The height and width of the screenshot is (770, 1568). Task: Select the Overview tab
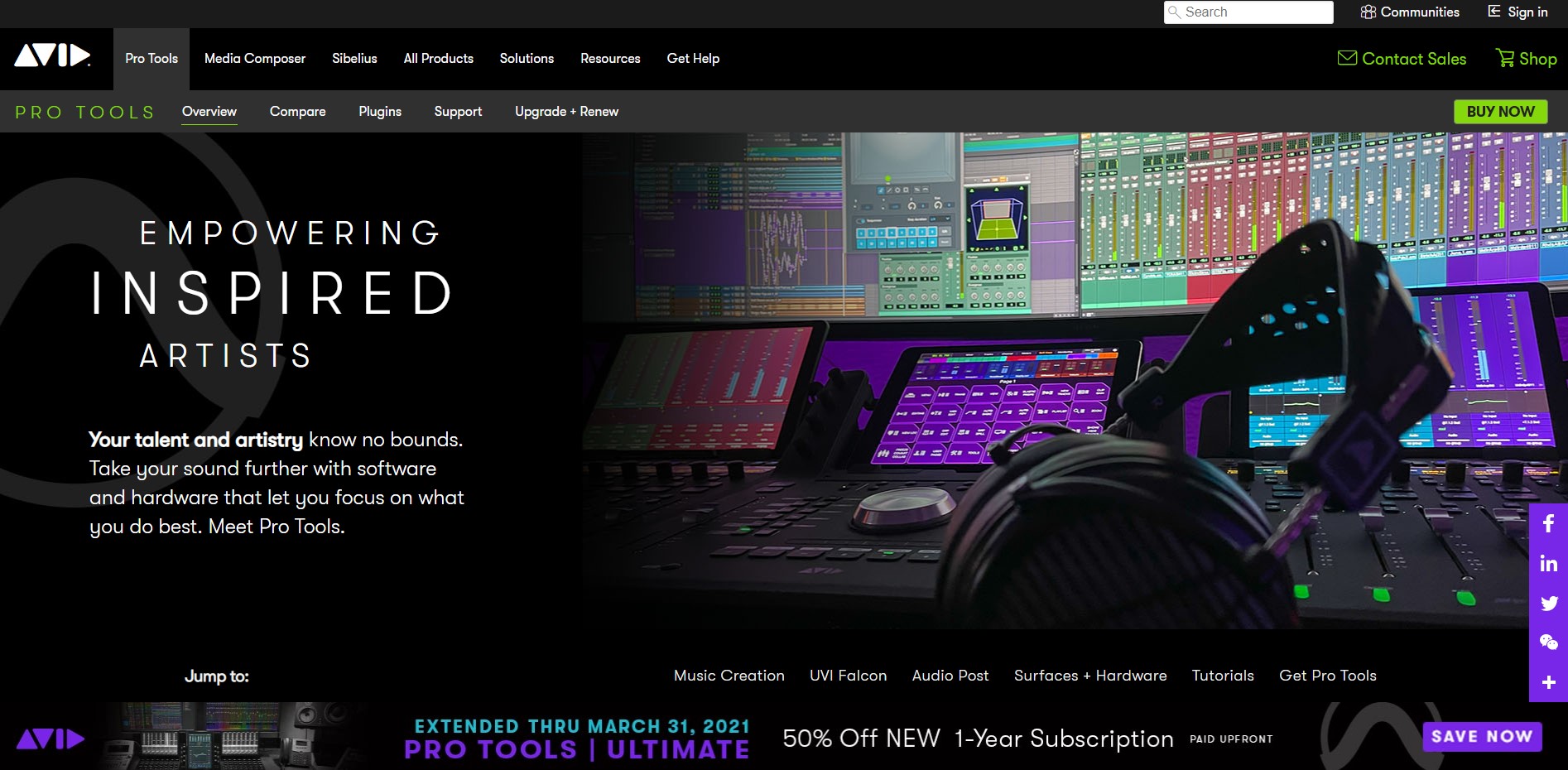tap(209, 112)
